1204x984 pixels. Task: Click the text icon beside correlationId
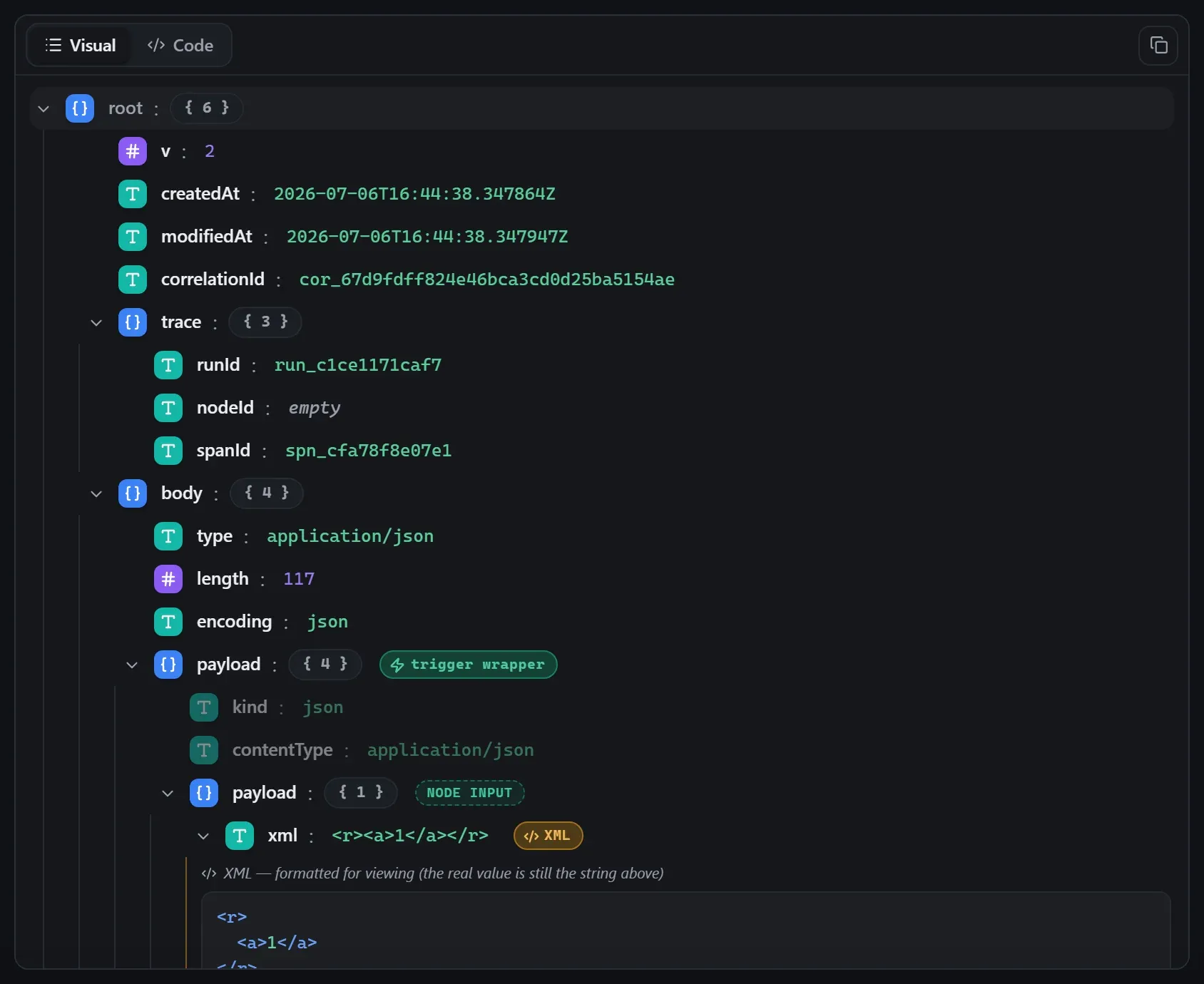point(133,280)
